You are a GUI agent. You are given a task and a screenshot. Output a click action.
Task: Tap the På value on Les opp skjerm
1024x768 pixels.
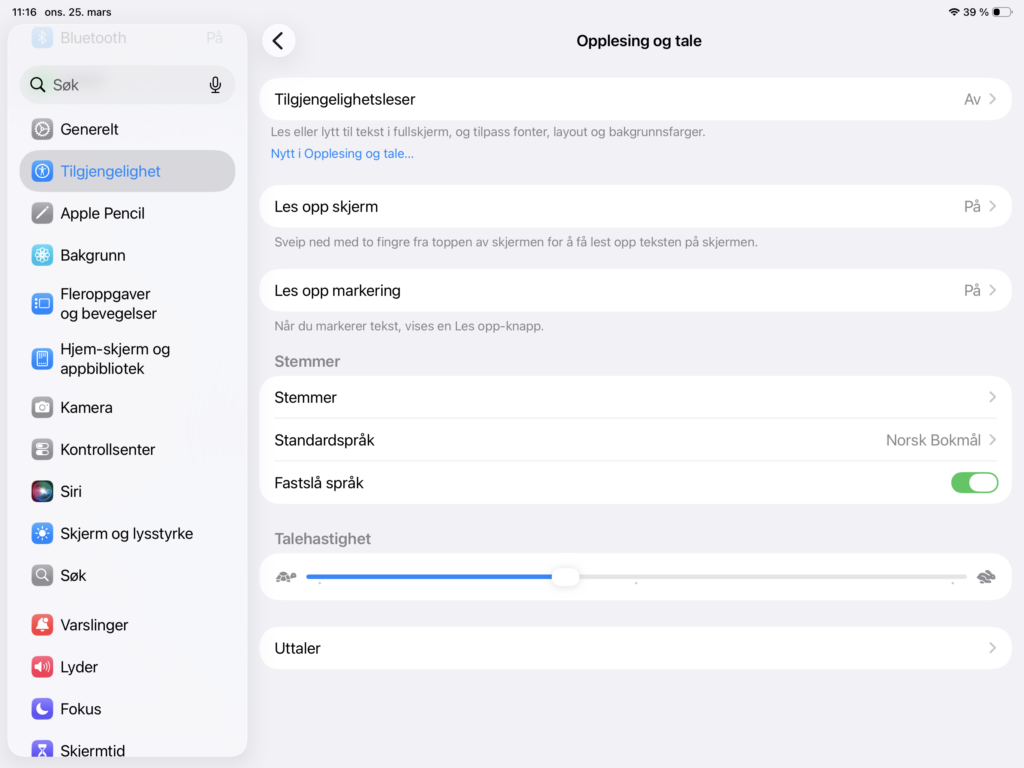click(x=972, y=206)
